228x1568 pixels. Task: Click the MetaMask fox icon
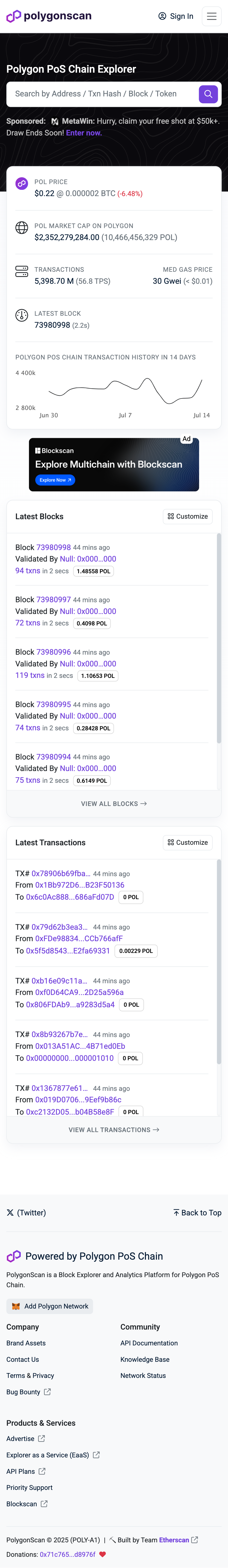point(16,1306)
